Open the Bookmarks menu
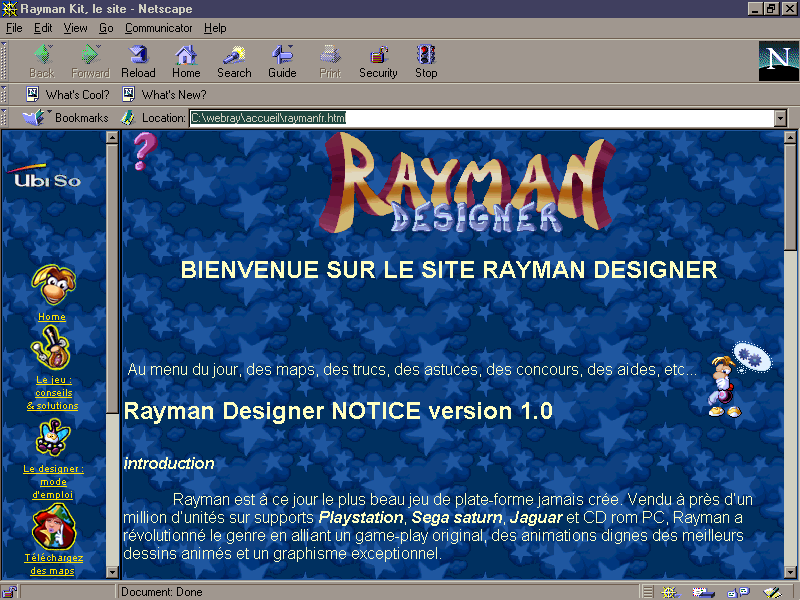Viewport: 800px width, 600px height. (66, 118)
